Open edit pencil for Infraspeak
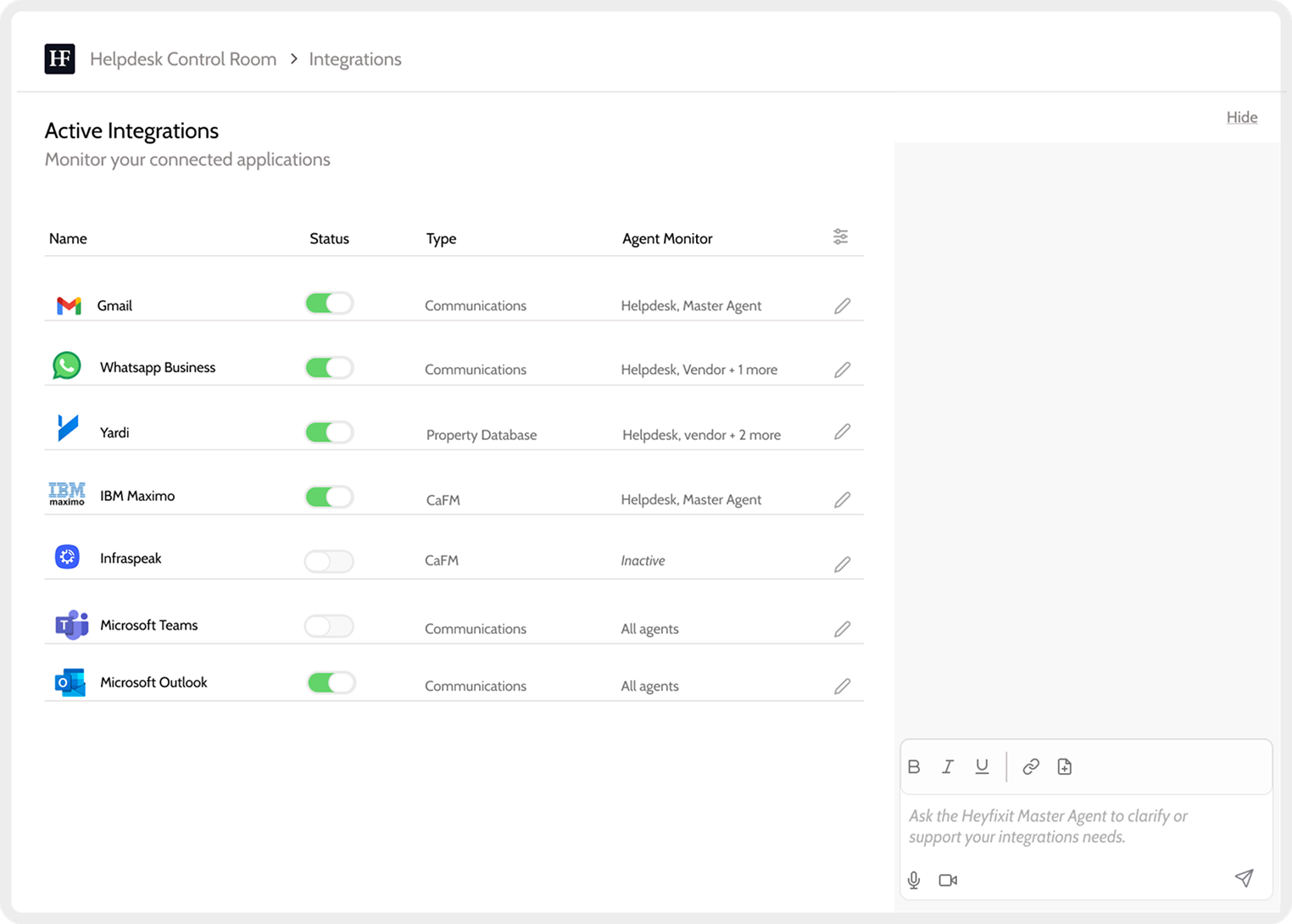1292x924 pixels. point(842,565)
